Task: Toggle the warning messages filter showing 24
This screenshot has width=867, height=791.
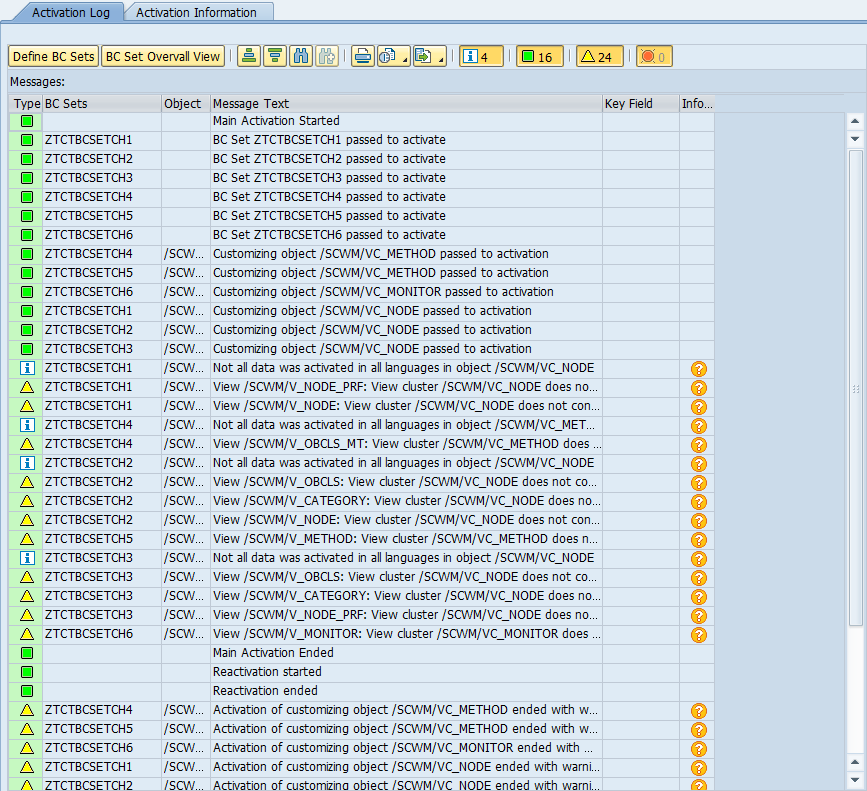Action: (x=600, y=57)
